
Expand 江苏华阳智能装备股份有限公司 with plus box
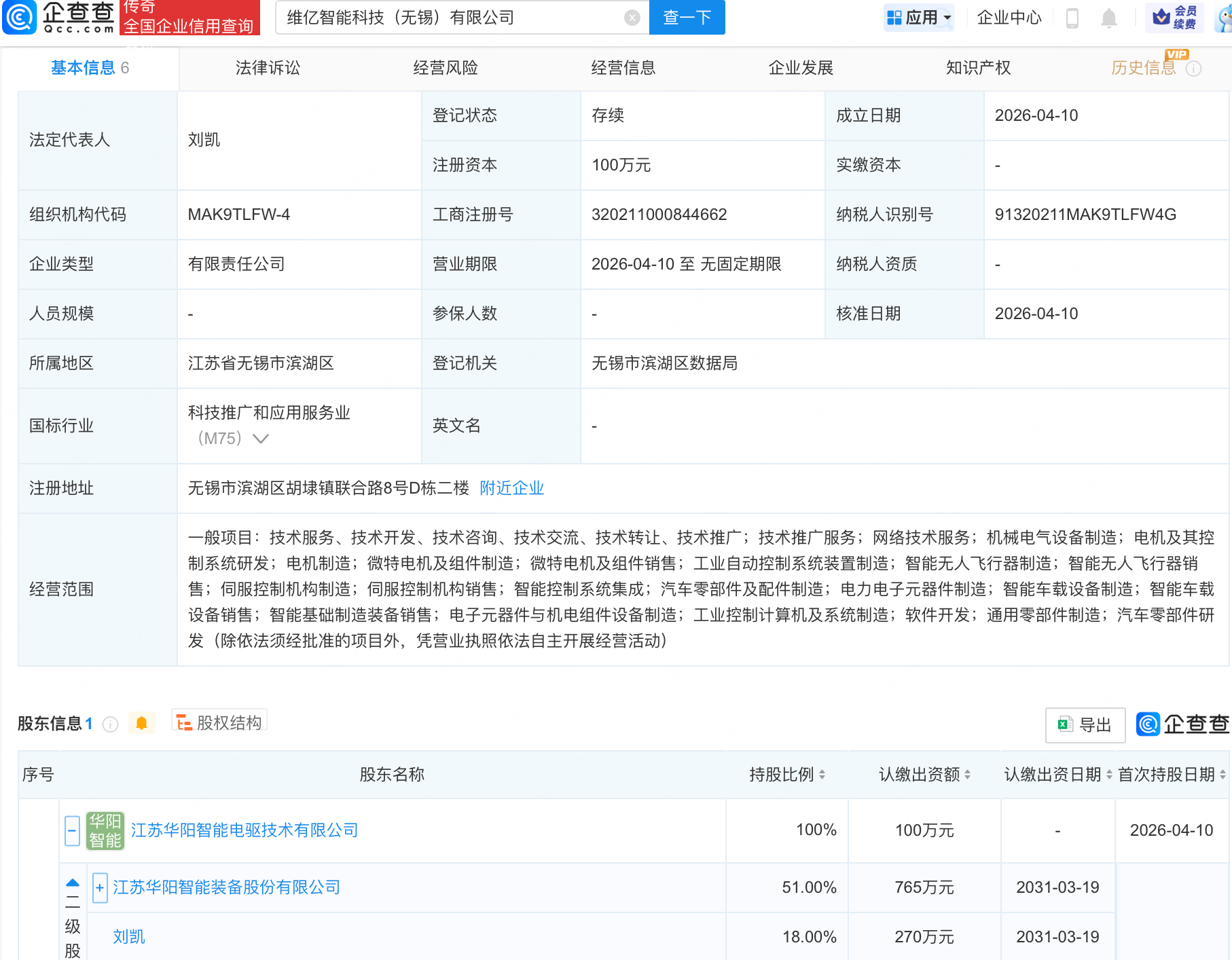[100, 887]
